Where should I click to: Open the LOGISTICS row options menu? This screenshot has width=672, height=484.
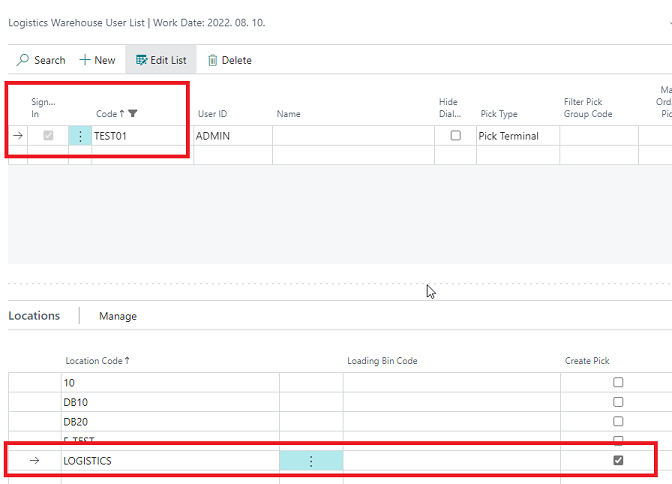point(311,461)
